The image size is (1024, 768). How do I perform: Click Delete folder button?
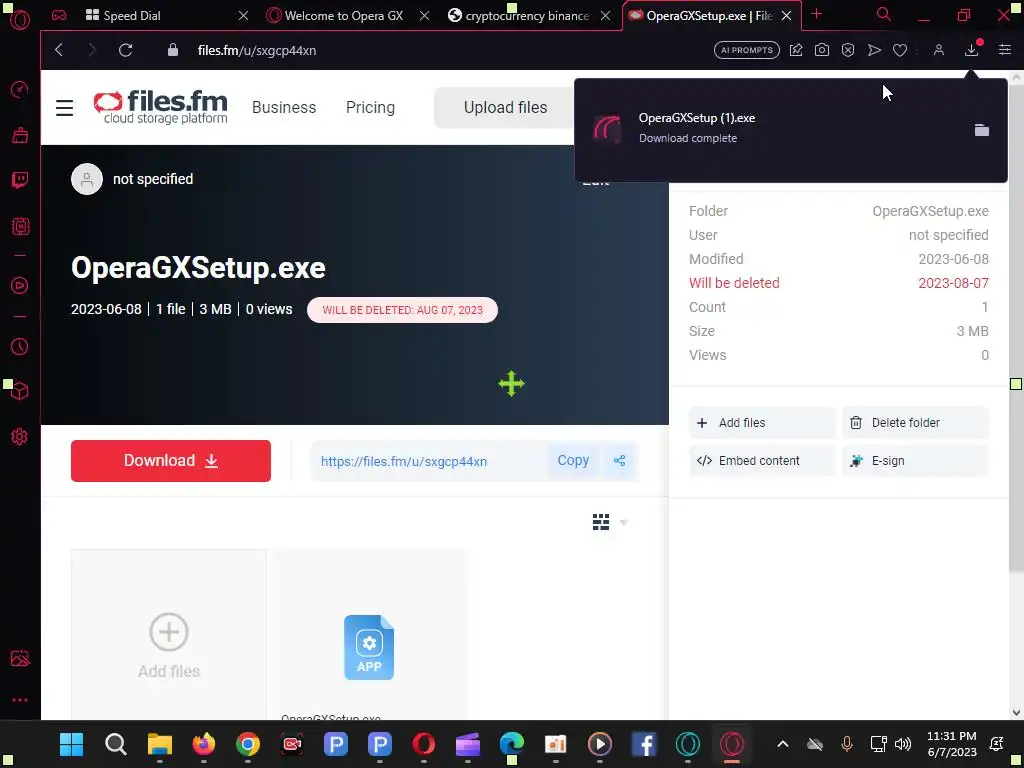[x=915, y=423]
